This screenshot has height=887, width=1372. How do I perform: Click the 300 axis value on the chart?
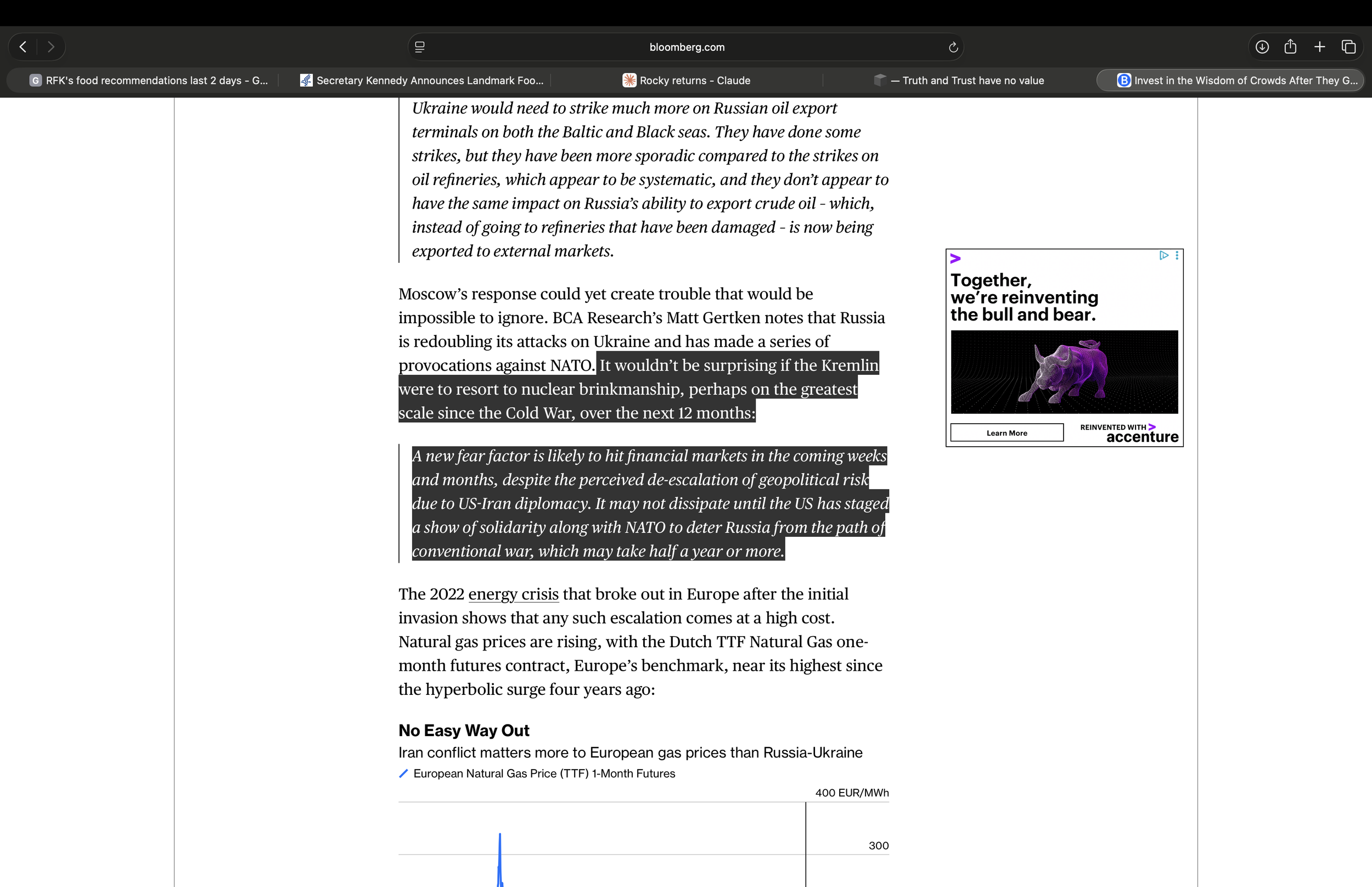878,845
